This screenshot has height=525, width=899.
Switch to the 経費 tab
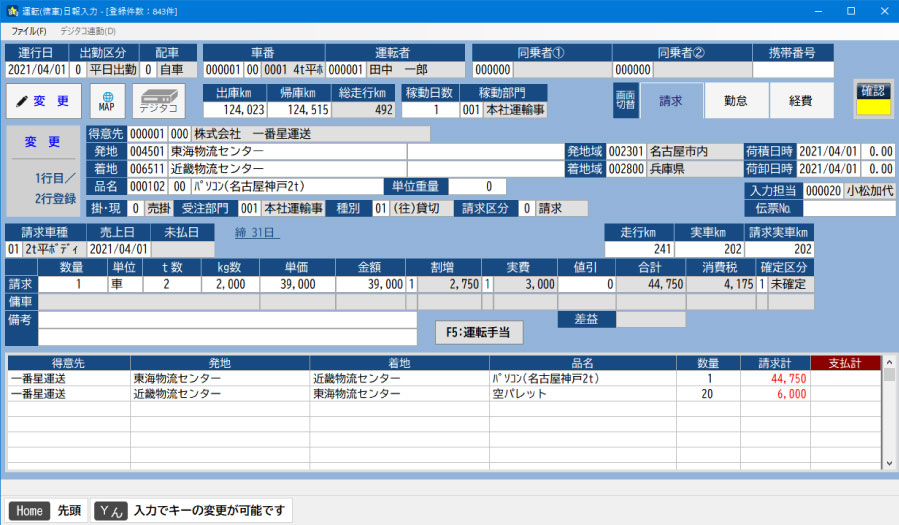tap(800, 101)
